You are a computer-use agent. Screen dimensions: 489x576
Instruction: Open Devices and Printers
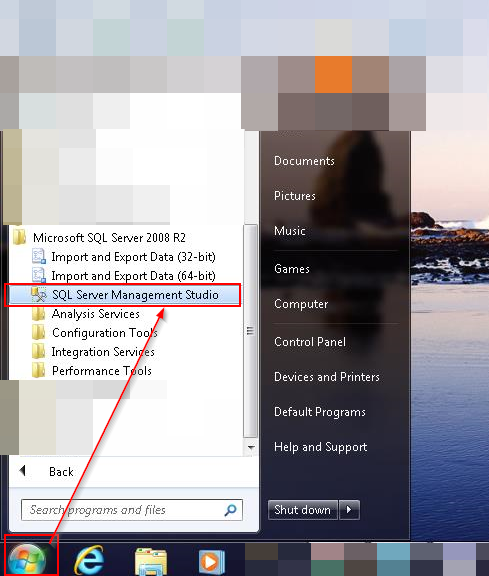(x=327, y=377)
